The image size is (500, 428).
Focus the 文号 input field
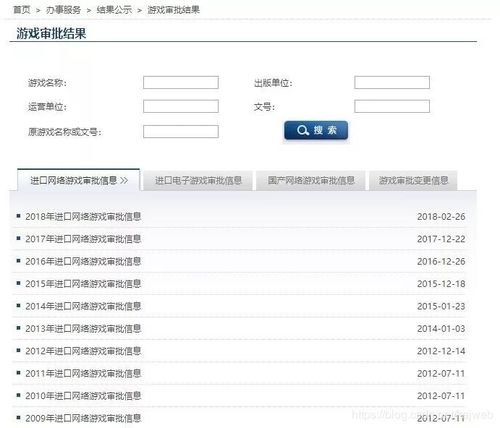(x=392, y=106)
